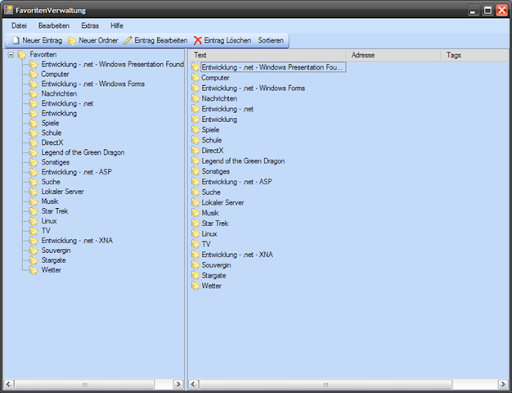The height and width of the screenshot is (393, 512).
Task: Click left arrow of list panel scrollbar
Action: 193,384
